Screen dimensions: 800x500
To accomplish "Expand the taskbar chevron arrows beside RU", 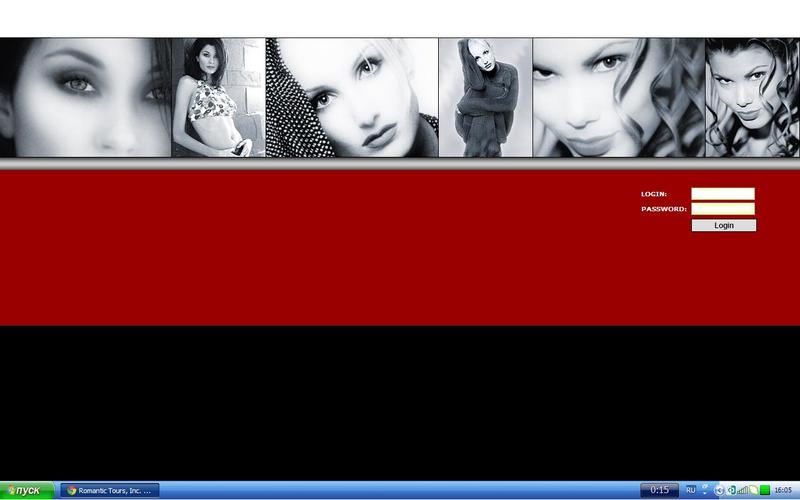I will point(705,488).
